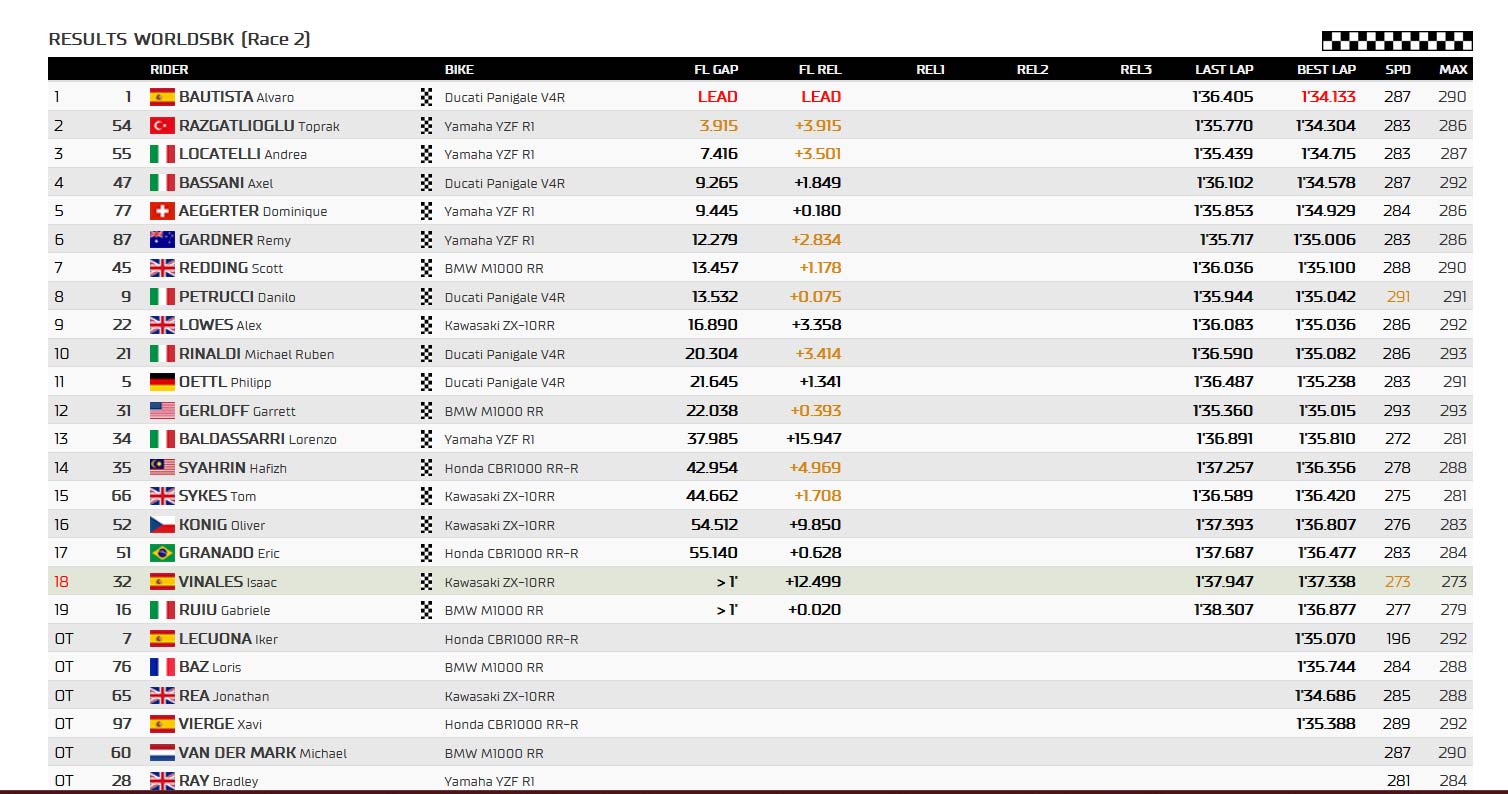The image size is (1508, 794).
Task: Click Kawasaki ZX-10RR in LOWES's row
Action: (500, 325)
